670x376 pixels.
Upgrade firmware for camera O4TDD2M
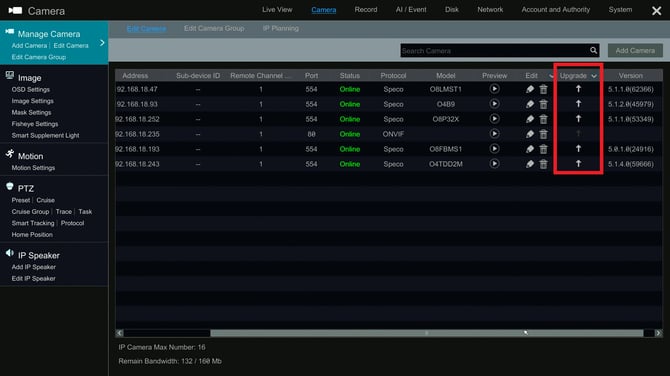pos(578,164)
